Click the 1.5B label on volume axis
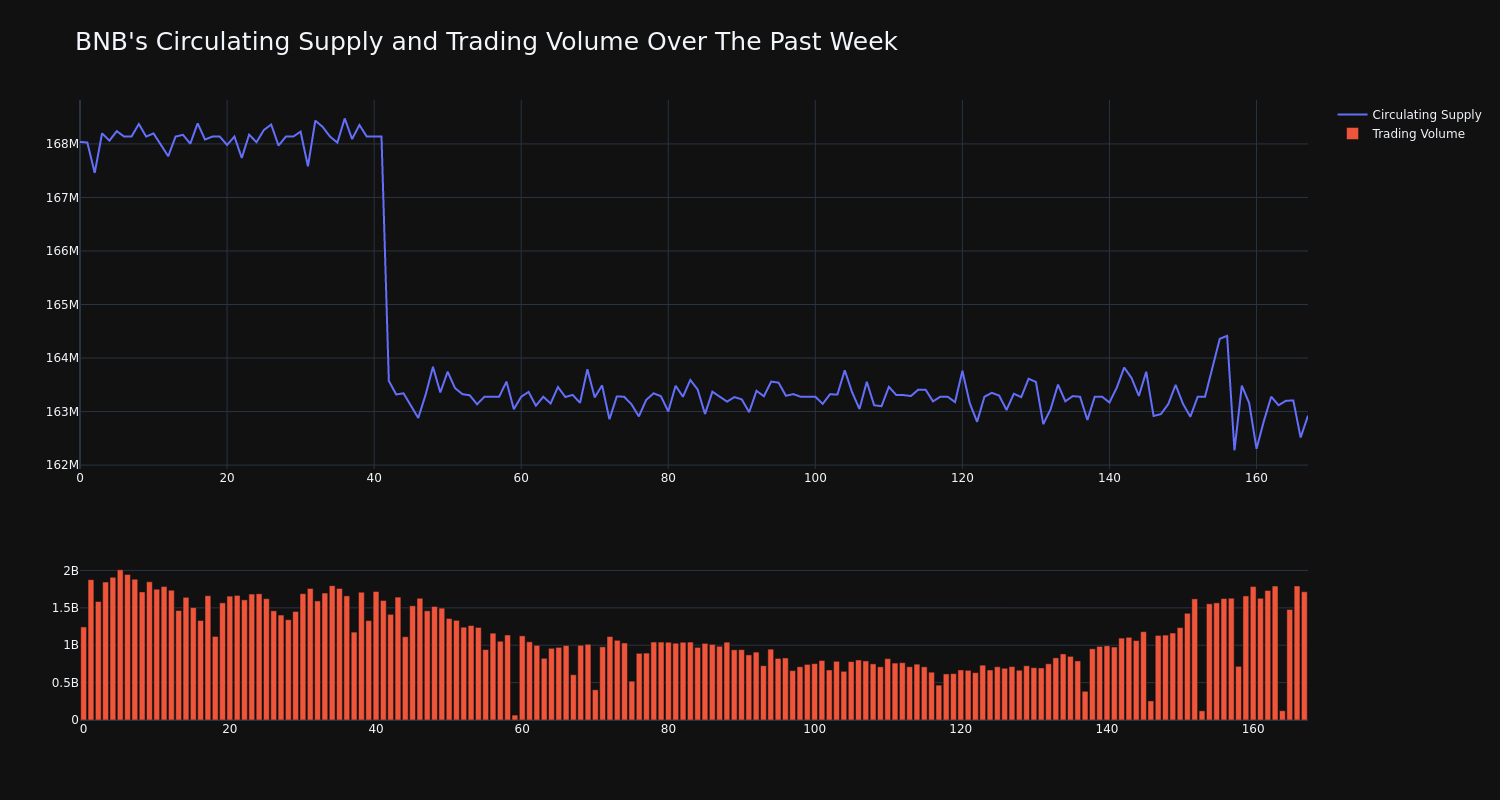This screenshot has width=1500, height=800. click(65, 608)
